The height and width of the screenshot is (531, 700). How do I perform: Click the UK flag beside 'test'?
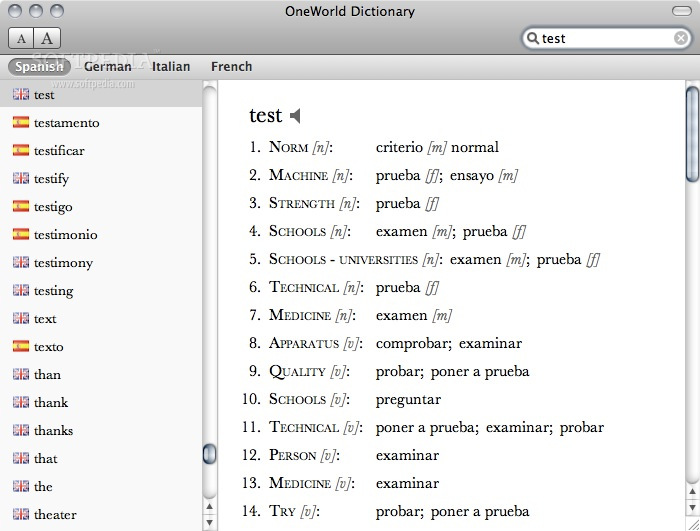[x=21, y=94]
